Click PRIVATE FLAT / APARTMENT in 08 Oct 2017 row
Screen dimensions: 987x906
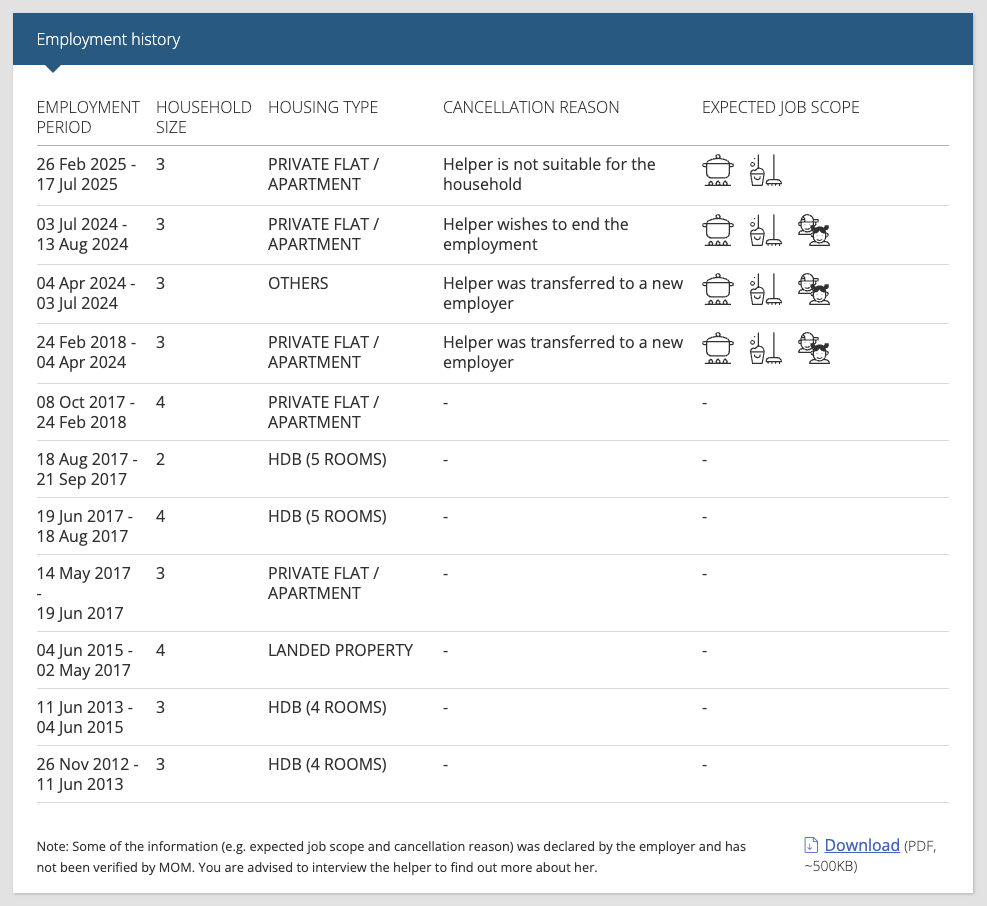tap(324, 412)
